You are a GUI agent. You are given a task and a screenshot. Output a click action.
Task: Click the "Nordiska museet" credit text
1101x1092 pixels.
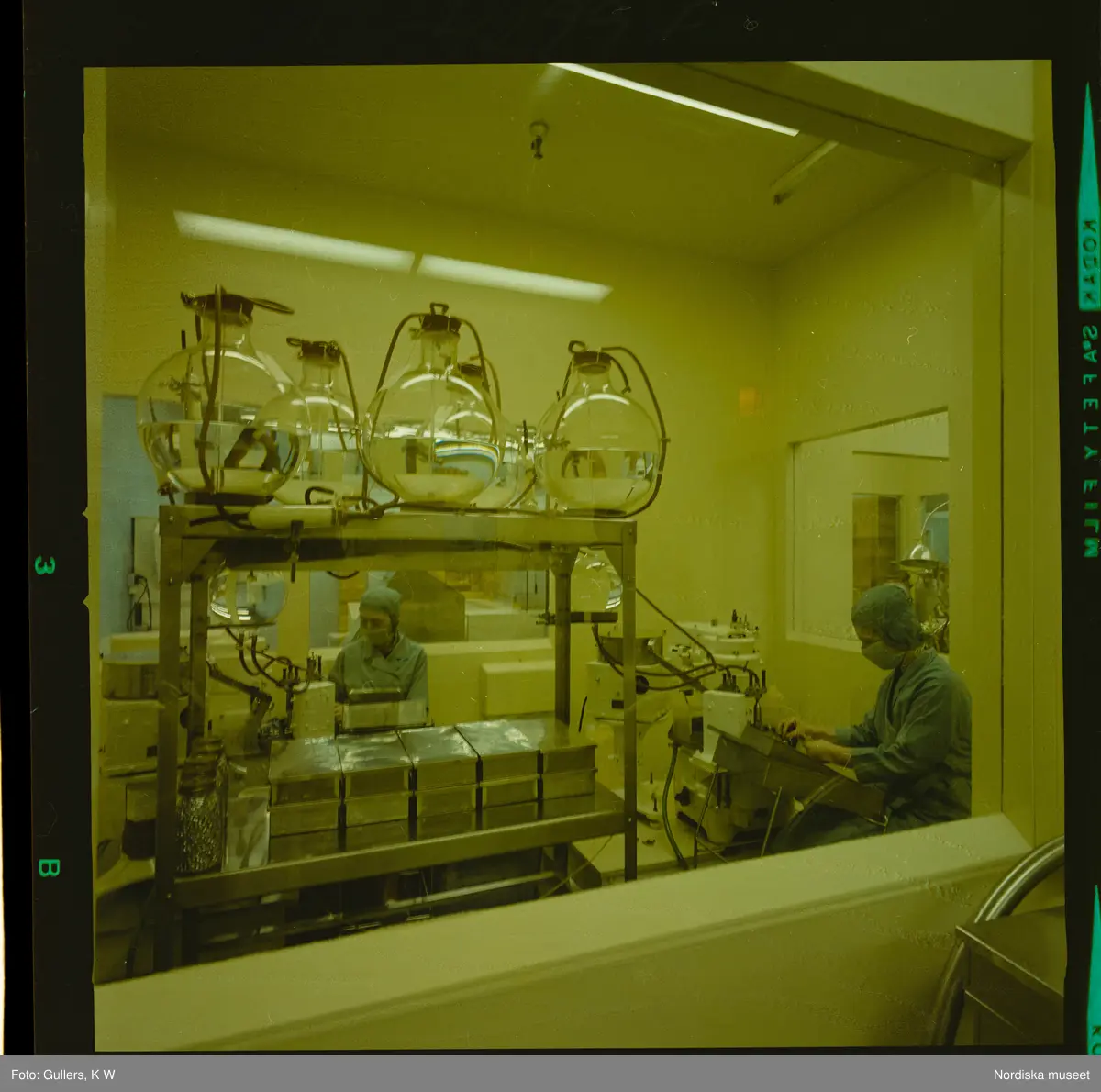[1040, 1075]
